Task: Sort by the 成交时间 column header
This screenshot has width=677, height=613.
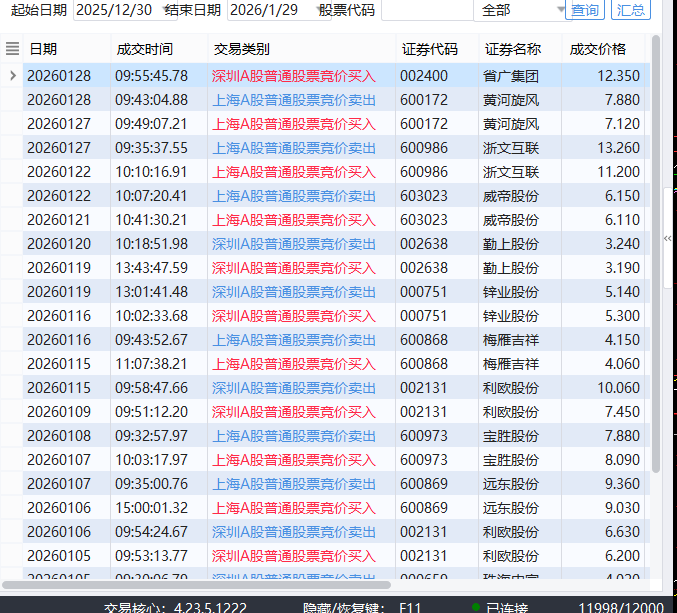Action: (x=159, y=49)
